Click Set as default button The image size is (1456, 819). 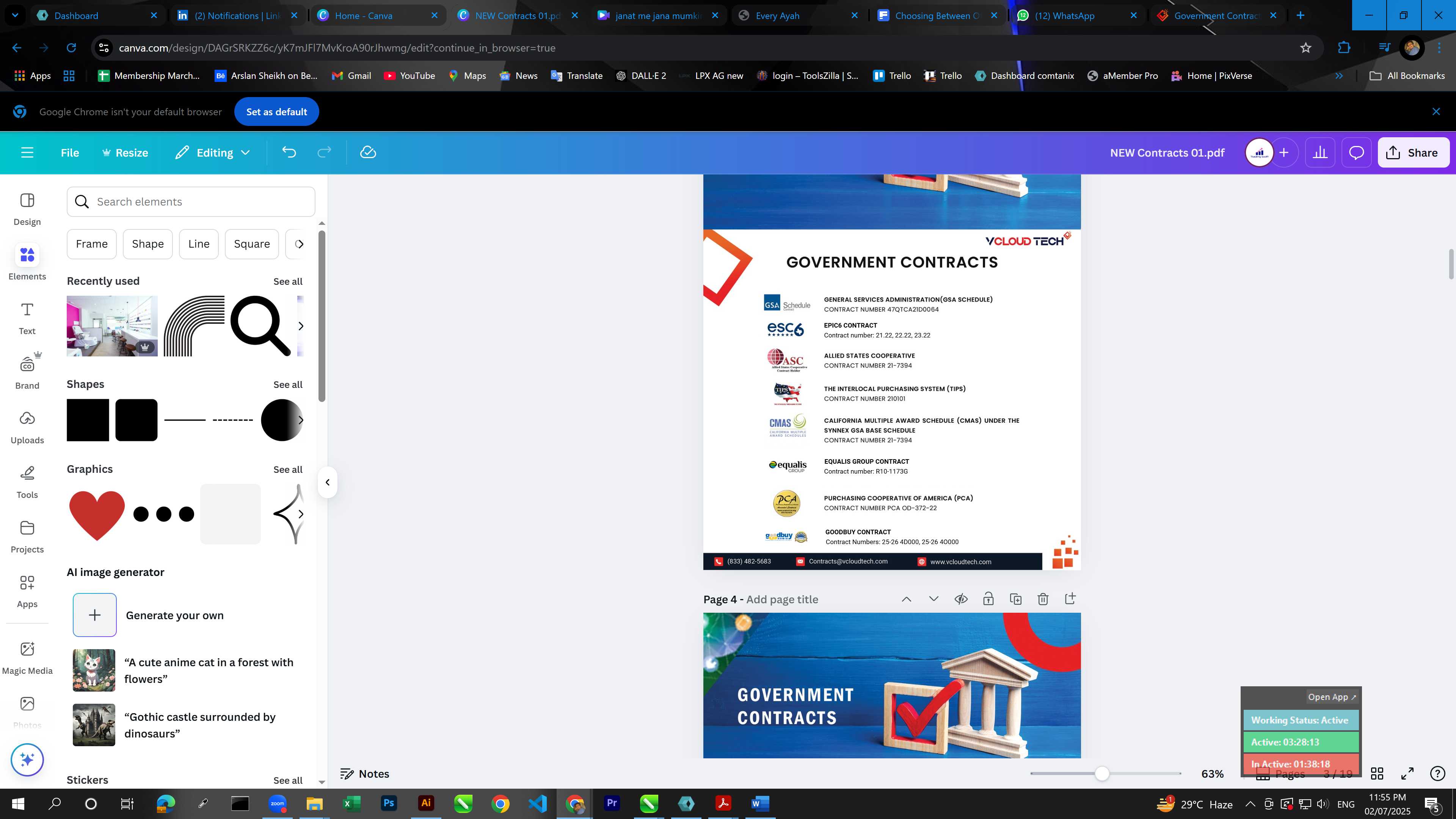(x=276, y=112)
